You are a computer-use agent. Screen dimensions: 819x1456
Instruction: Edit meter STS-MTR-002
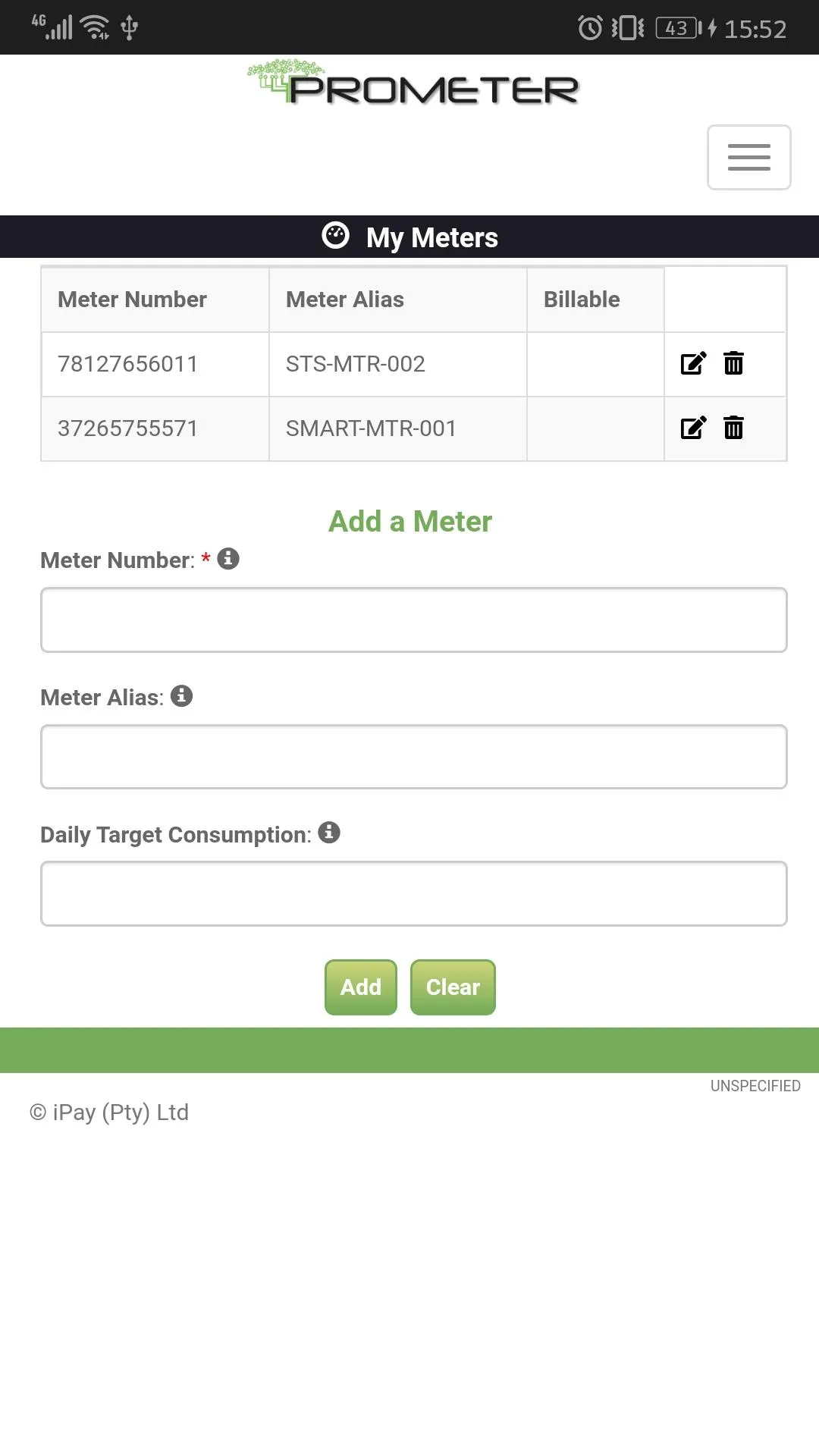(x=693, y=363)
